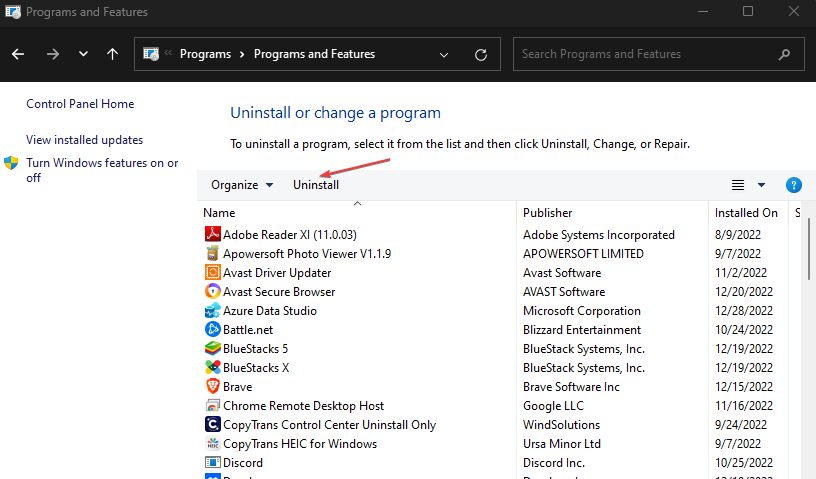Click the BlueStacks 5 icon
Image resolution: width=816 pixels, height=479 pixels.
point(212,348)
